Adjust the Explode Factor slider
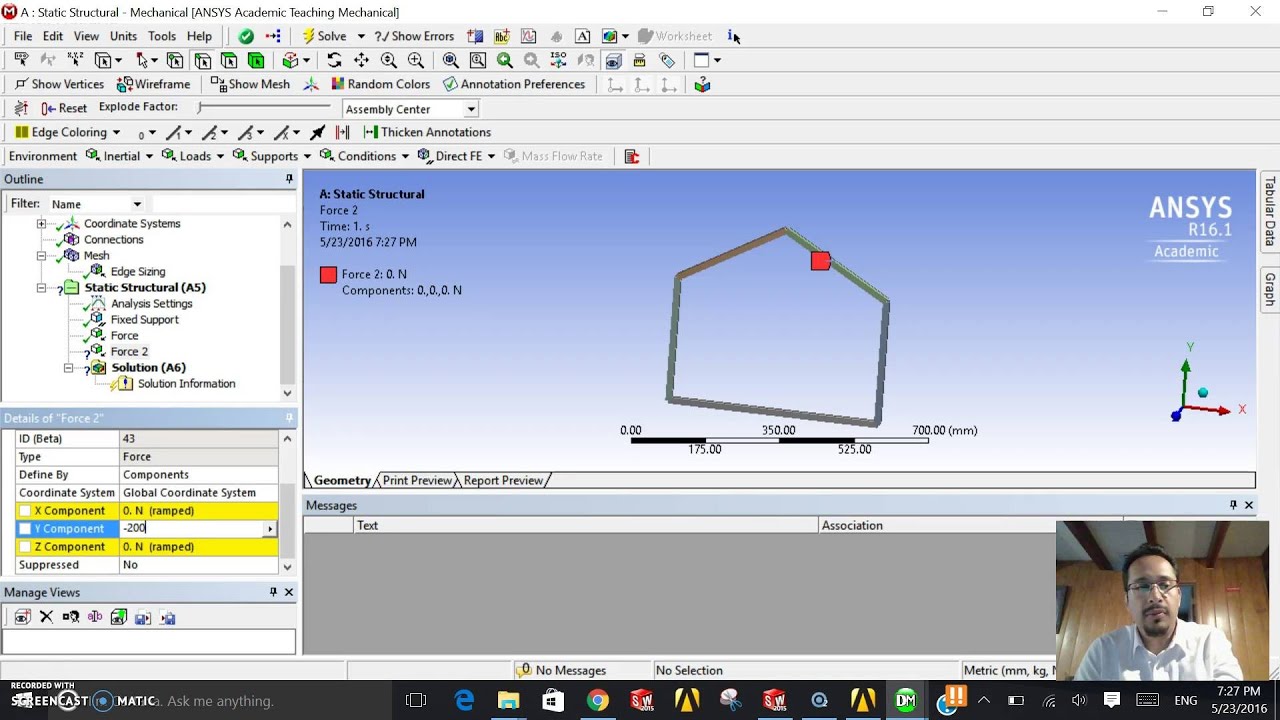 pyautogui.click(x=264, y=107)
